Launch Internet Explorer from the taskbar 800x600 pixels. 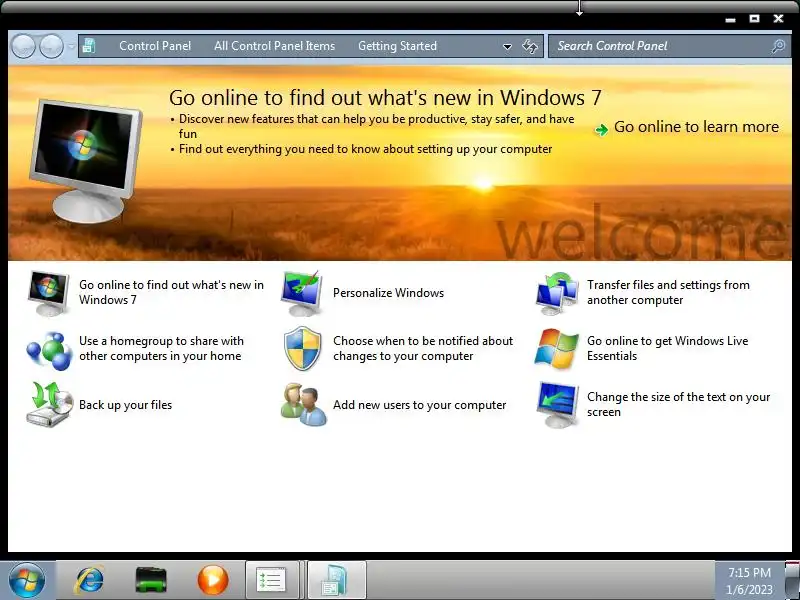click(x=90, y=580)
